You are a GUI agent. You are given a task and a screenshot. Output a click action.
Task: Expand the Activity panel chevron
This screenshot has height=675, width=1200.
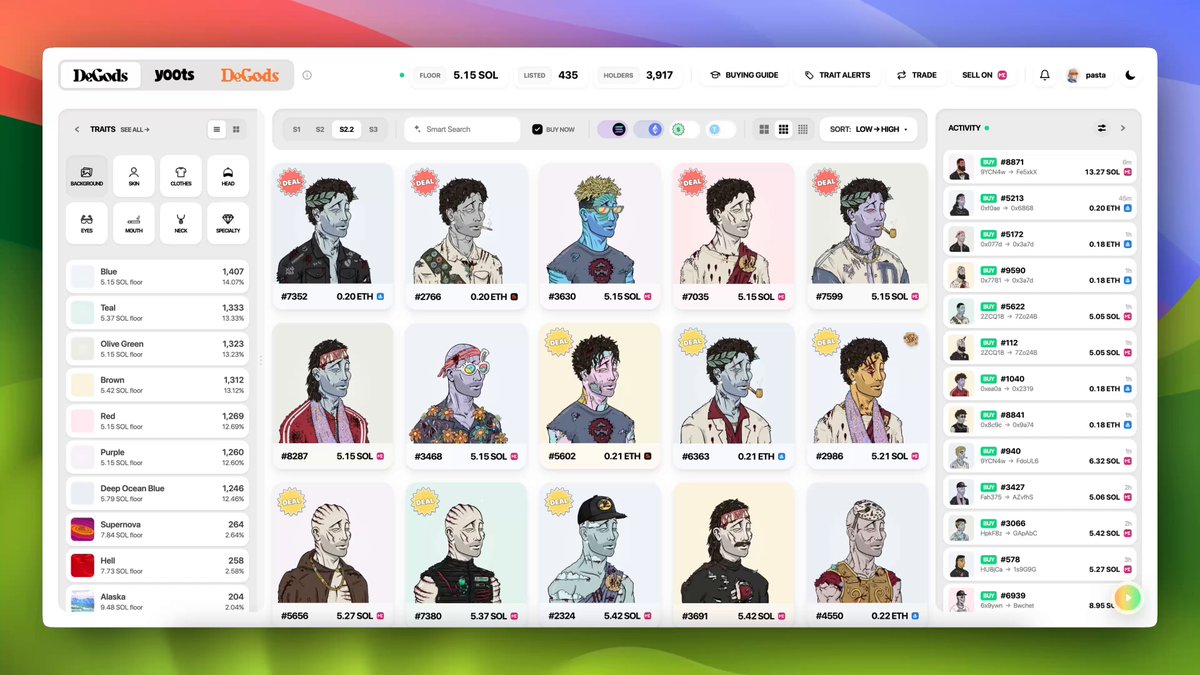1123,128
